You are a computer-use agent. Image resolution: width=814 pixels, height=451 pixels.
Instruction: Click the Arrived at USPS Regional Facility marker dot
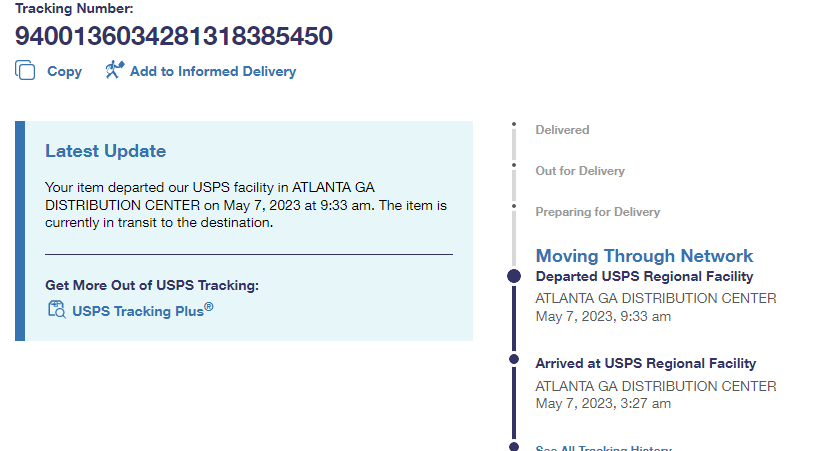(514, 359)
